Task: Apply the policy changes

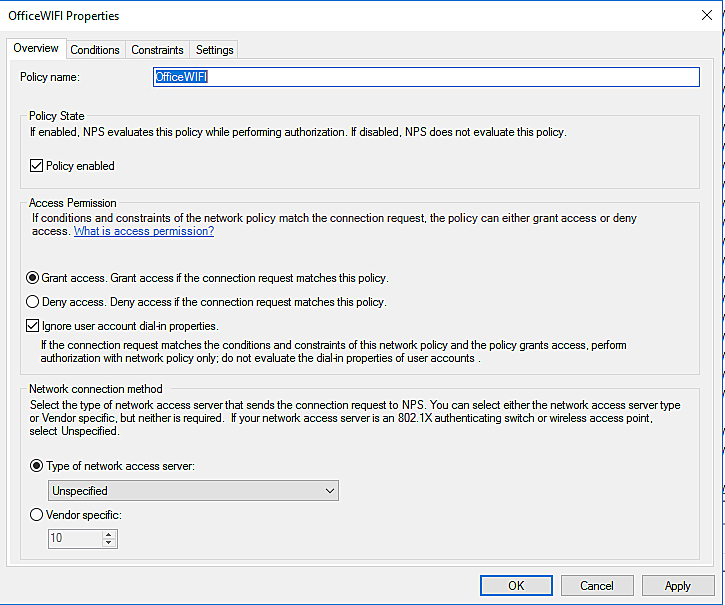Action: click(x=678, y=586)
